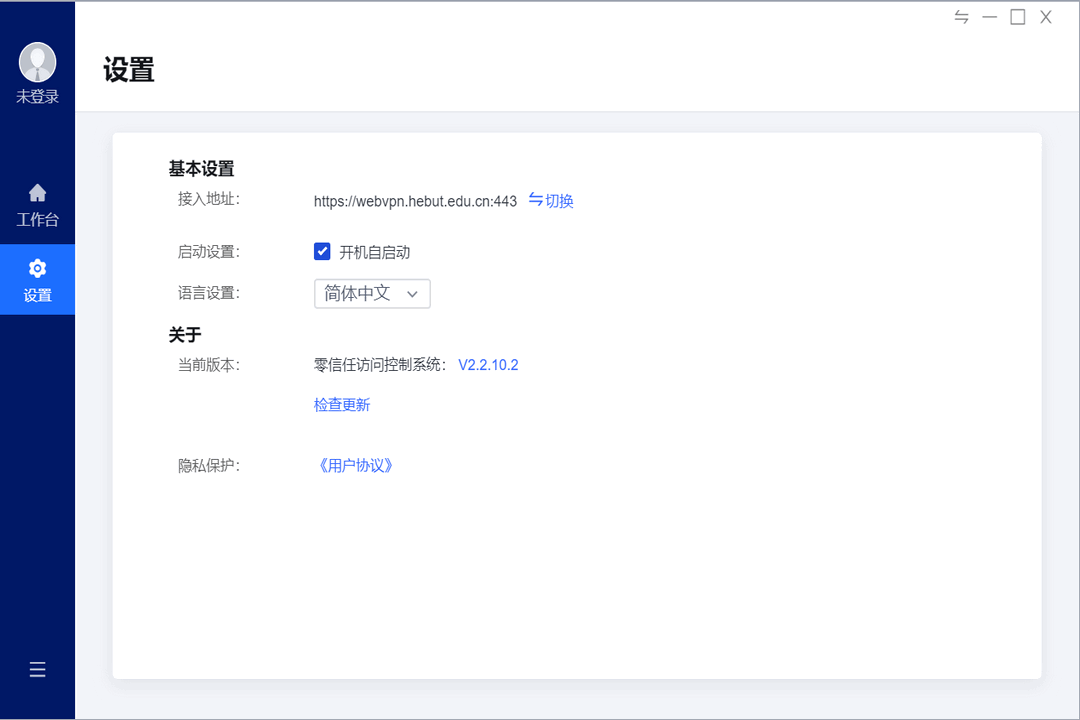Screen dimensions: 1080x720
Task: Click the switch icon in the title bar
Action: point(962,17)
